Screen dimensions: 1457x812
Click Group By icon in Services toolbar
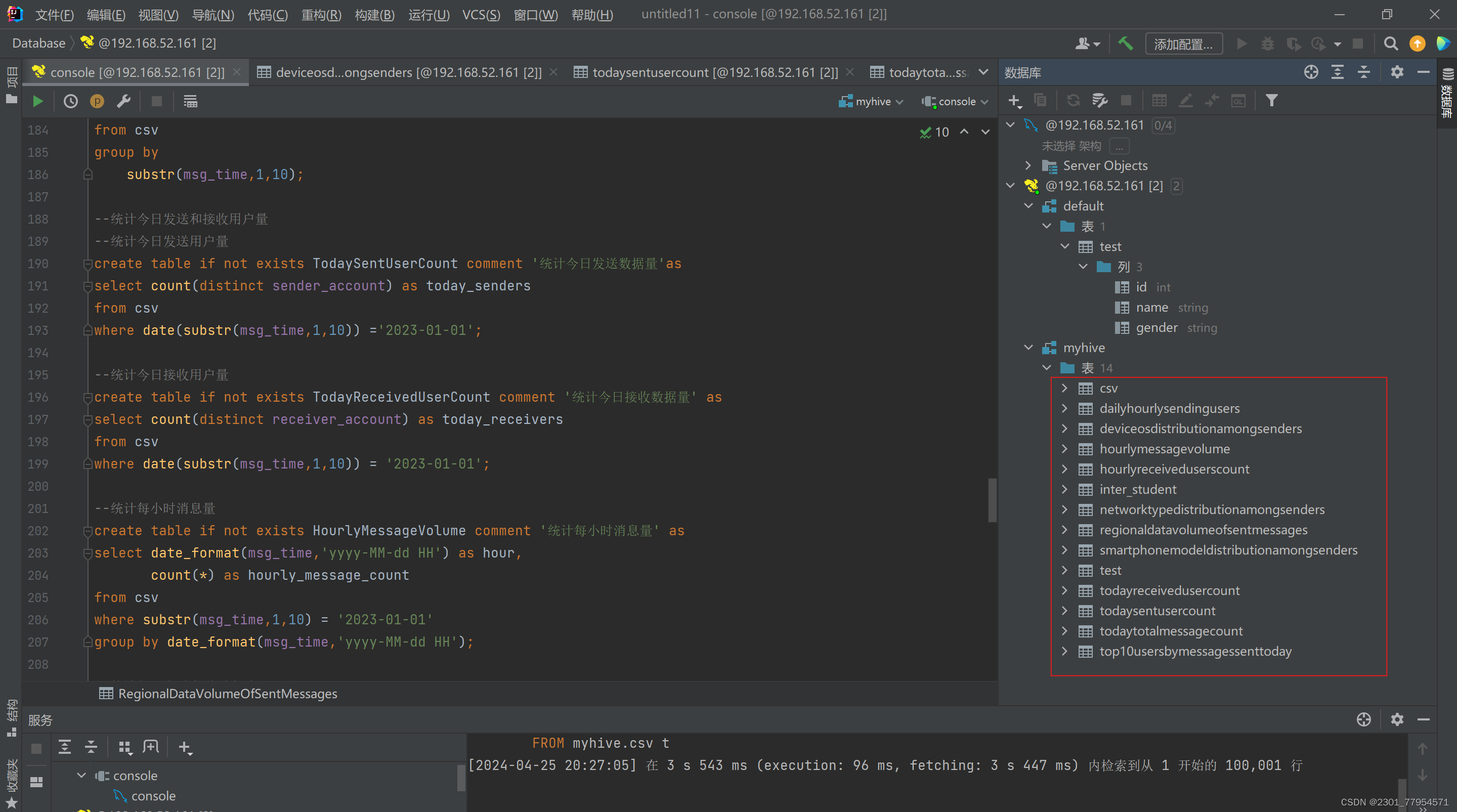[125, 748]
